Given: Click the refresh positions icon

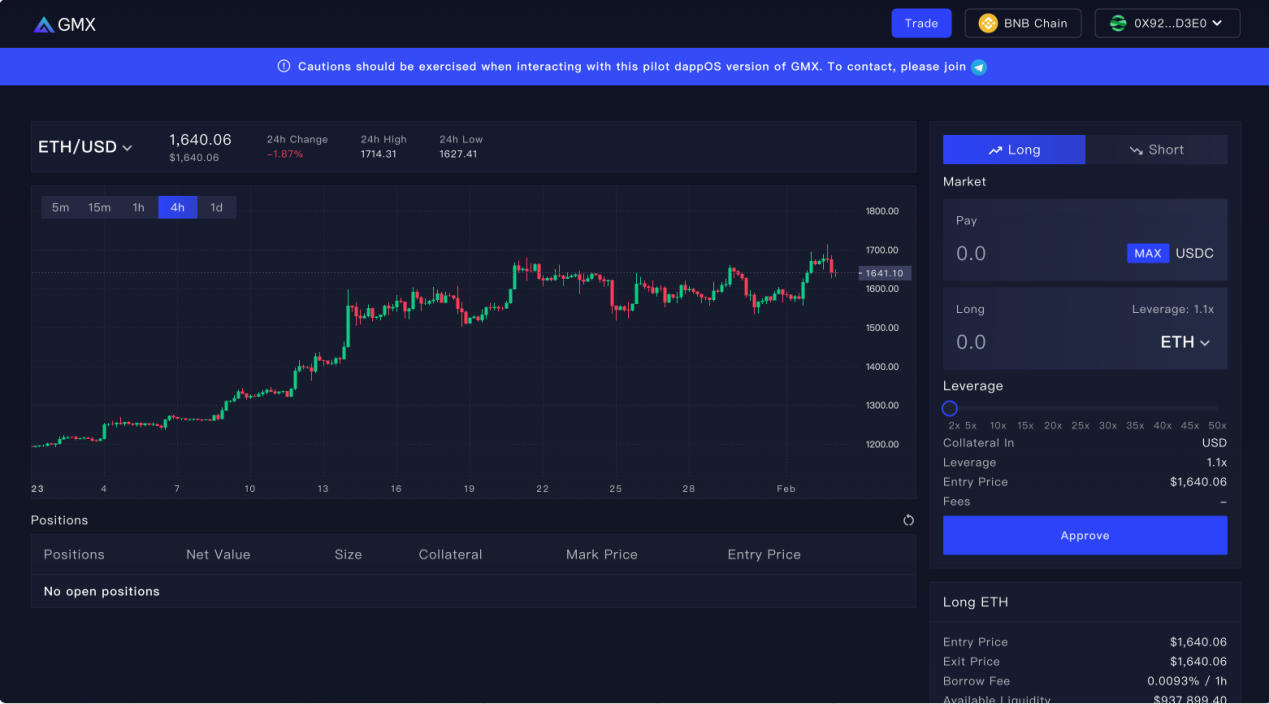Looking at the screenshot, I should tap(908, 520).
